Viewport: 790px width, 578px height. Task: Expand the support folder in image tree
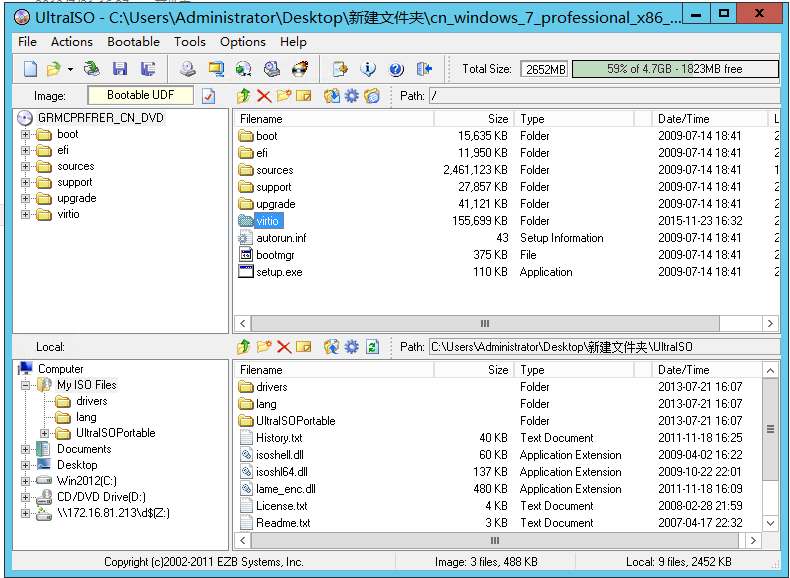click(25, 182)
